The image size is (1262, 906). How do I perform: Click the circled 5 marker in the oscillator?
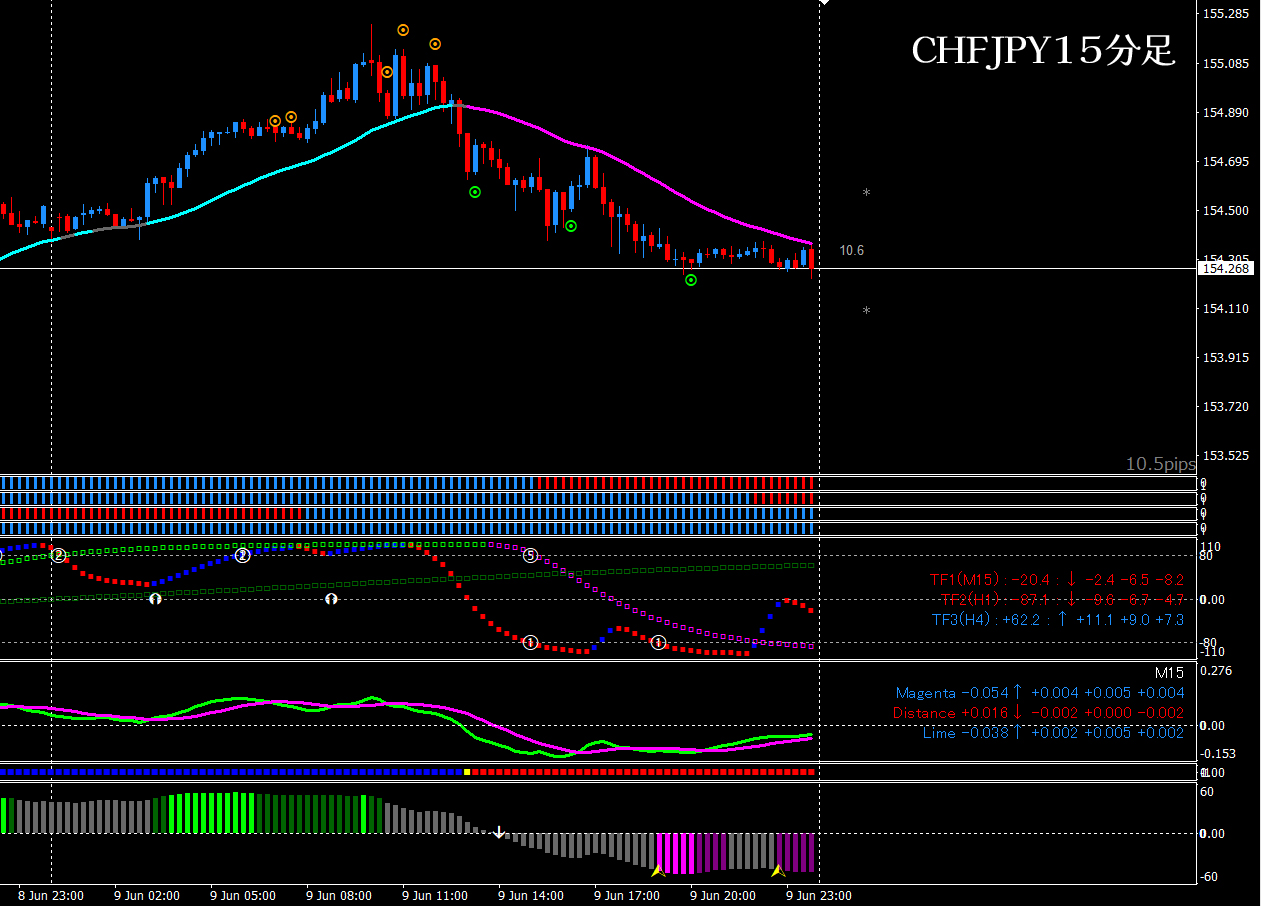point(530,555)
